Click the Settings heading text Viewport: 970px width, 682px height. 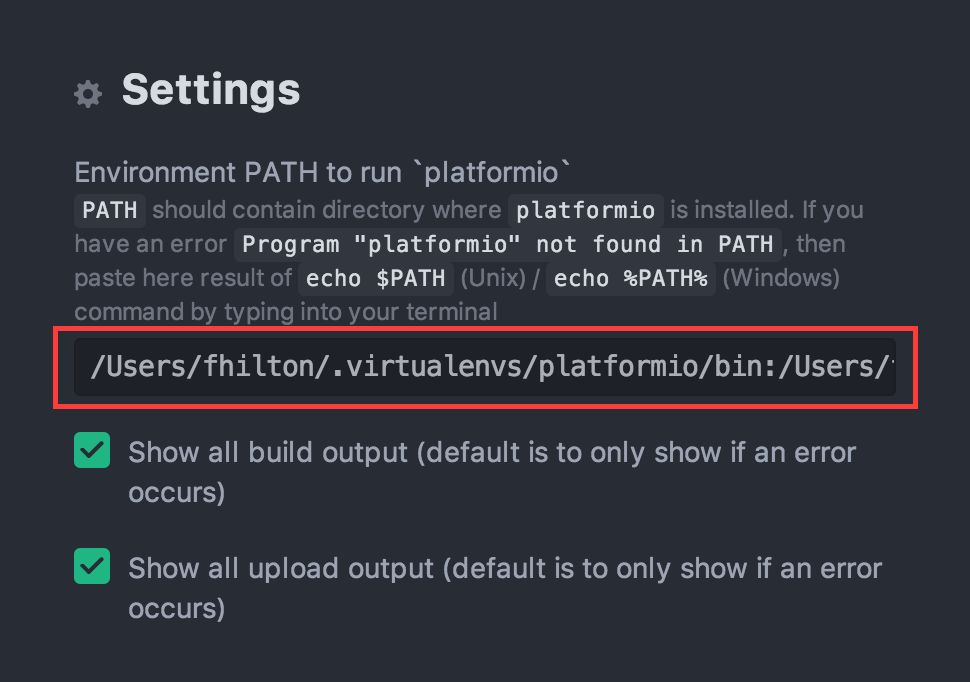[x=211, y=90]
